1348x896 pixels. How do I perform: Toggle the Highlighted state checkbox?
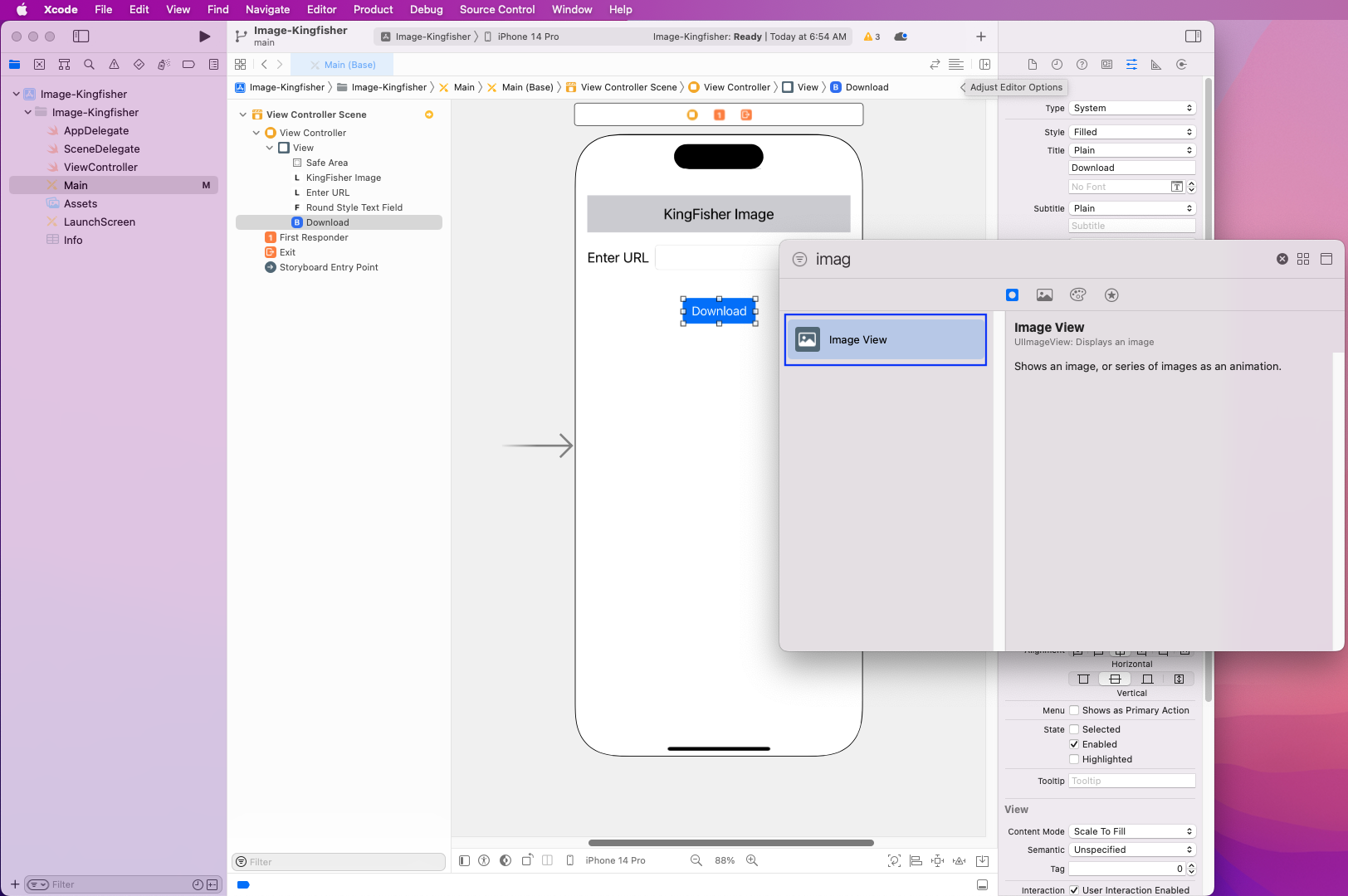pos(1074,759)
